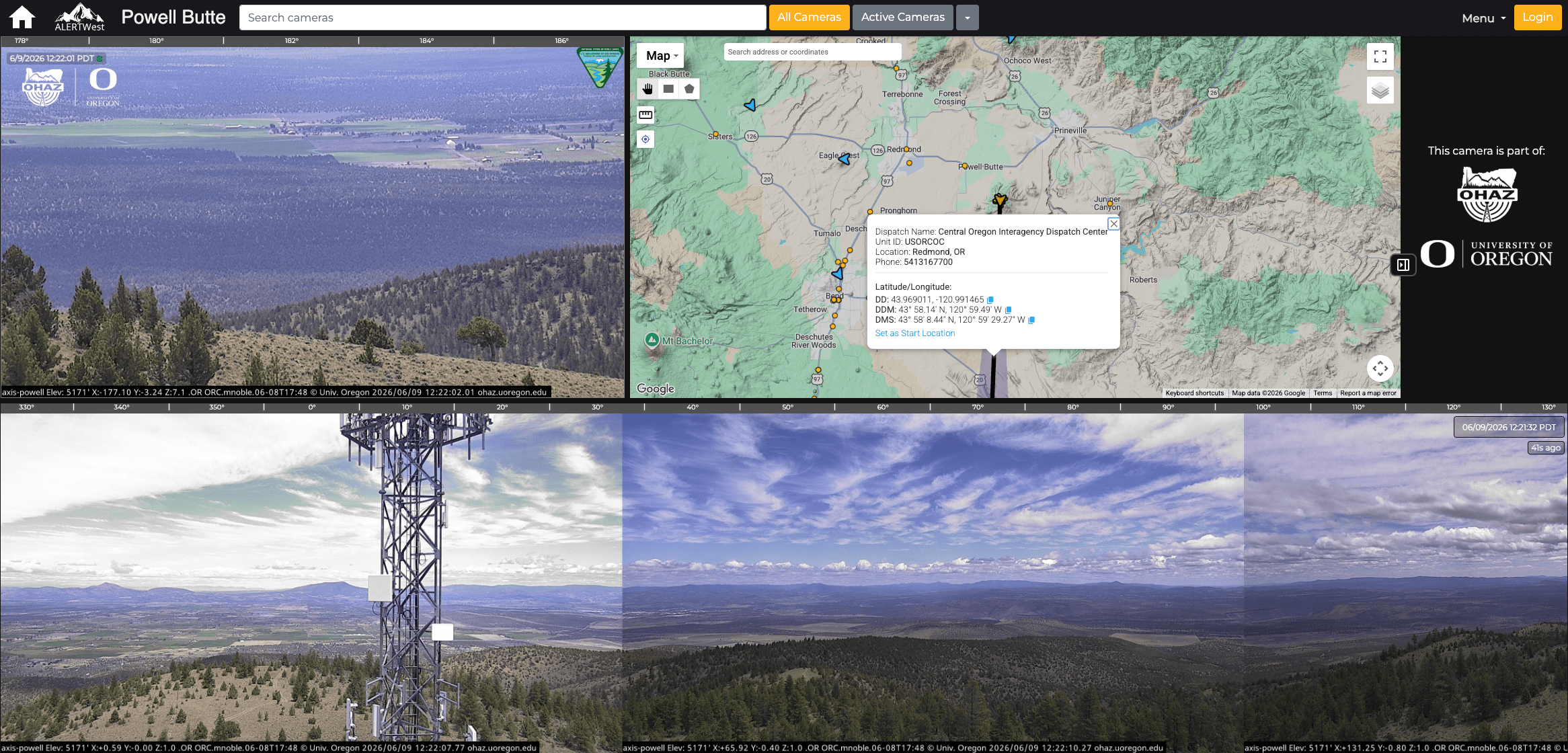Click the Login button
The image size is (1568, 753).
1537,17
